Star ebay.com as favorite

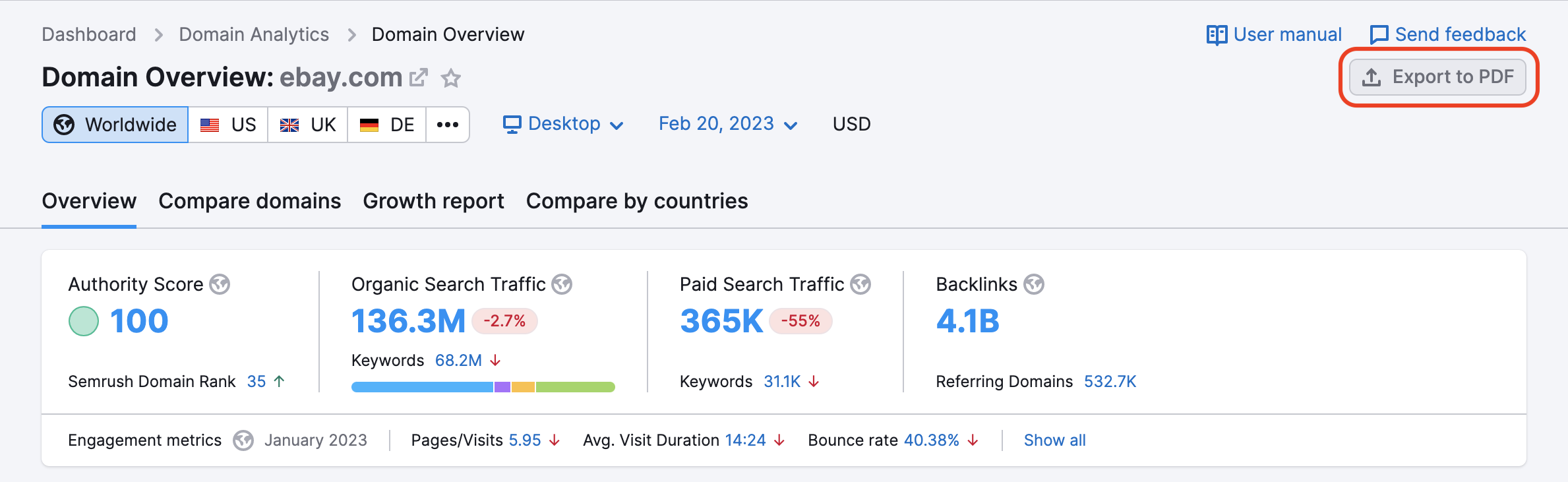point(451,78)
